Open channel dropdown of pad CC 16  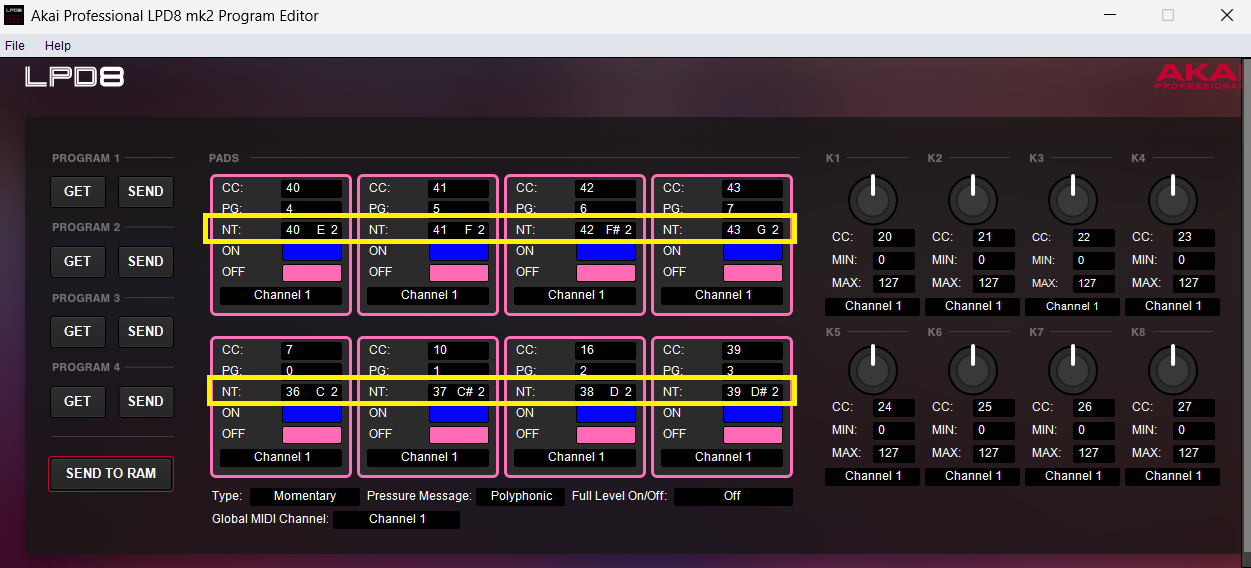[575, 457]
